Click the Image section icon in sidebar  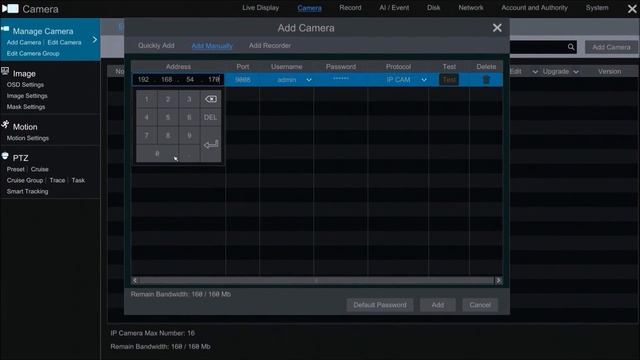pos(5,71)
